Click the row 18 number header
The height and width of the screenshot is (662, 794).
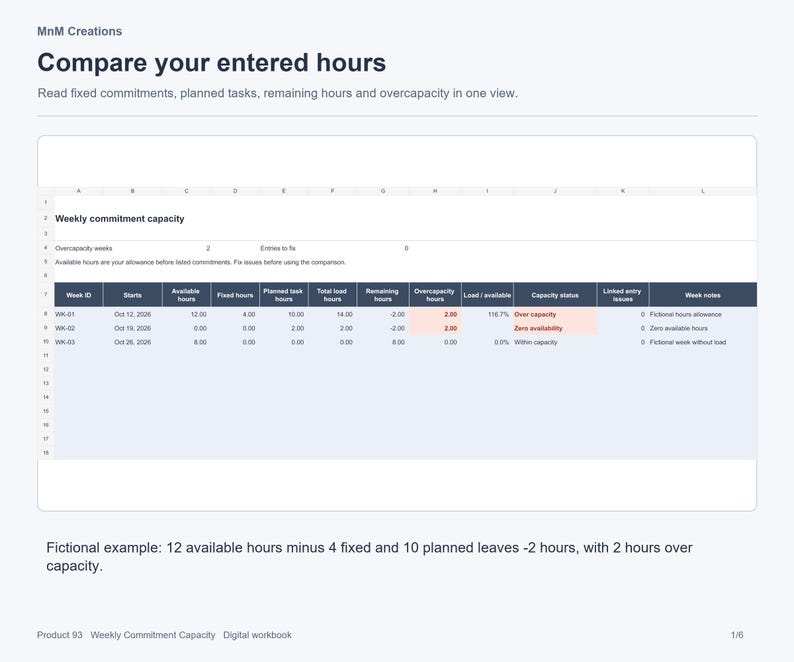(46, 453)
